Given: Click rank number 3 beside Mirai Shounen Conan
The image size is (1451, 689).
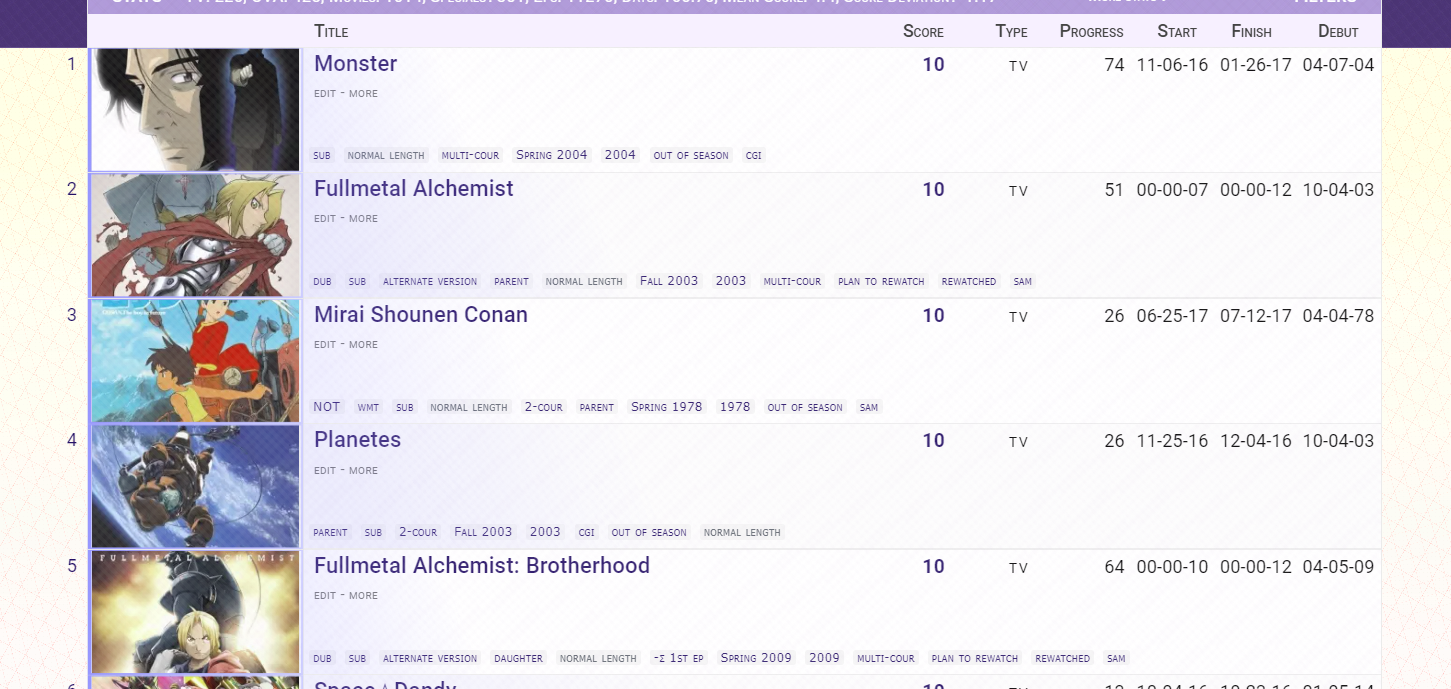Looking at the screenshot, I should click(71, 315).
